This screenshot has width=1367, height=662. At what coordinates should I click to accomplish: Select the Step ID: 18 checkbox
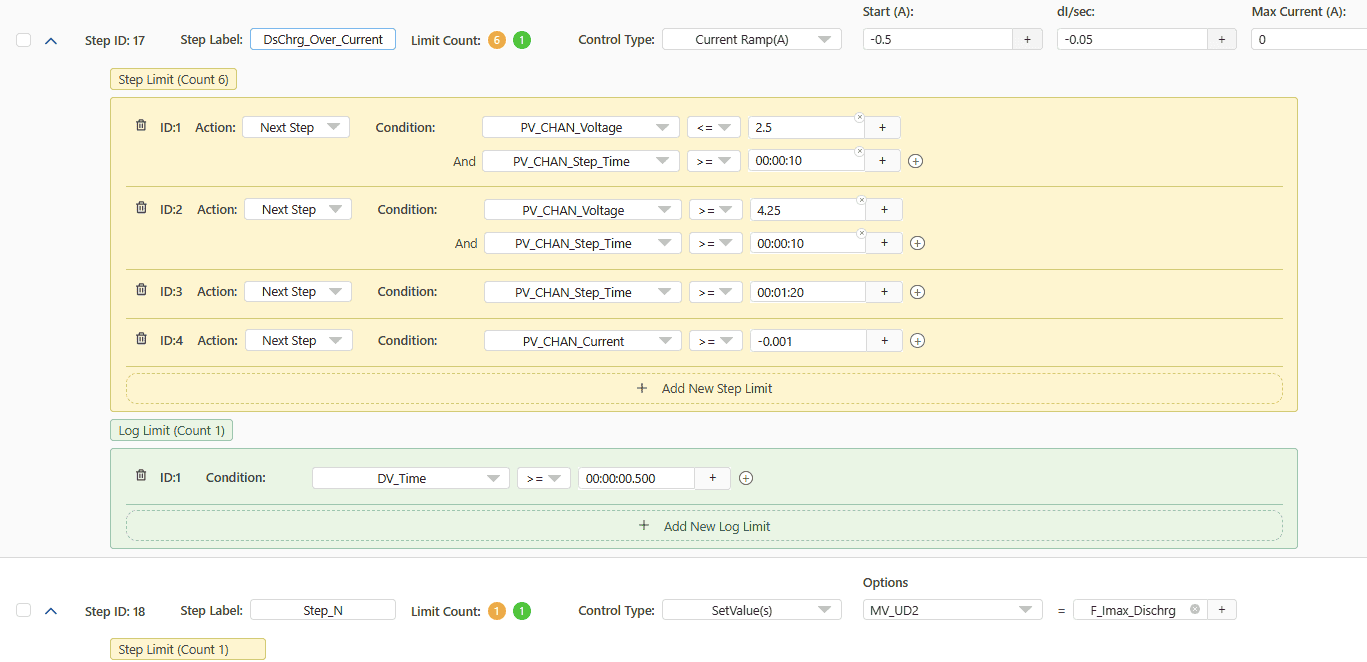pyautogui.click(x=24, y=610)
